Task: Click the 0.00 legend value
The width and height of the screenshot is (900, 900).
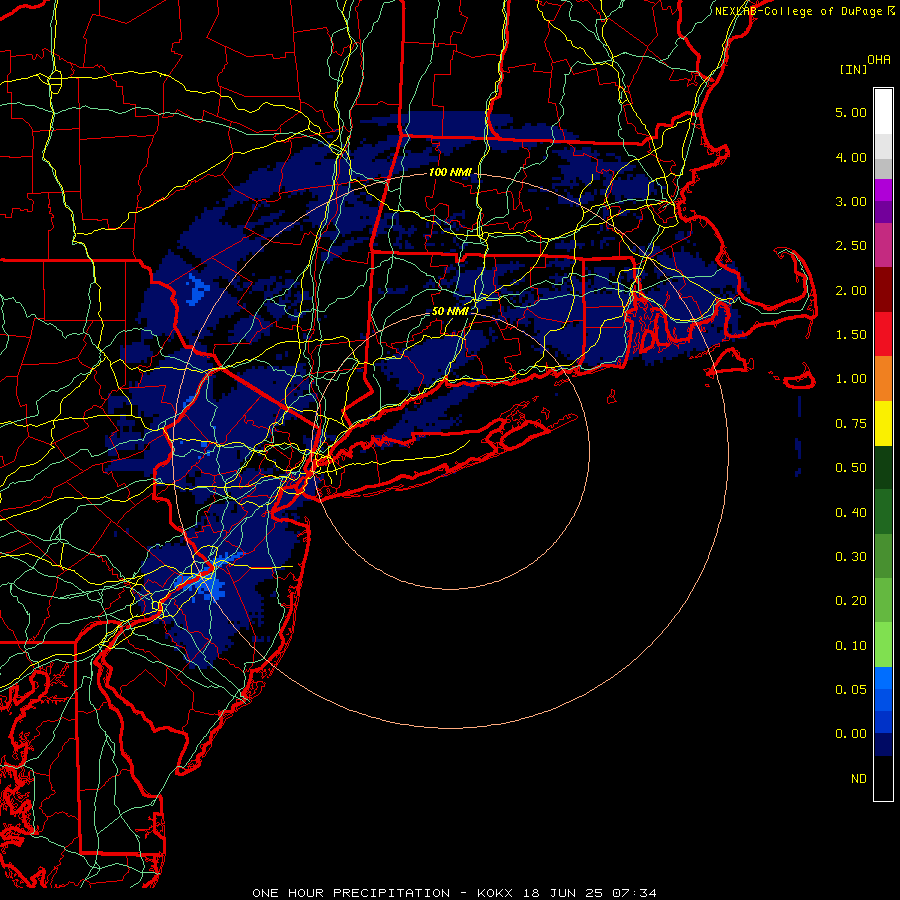Action: click(x=851, y=734)
